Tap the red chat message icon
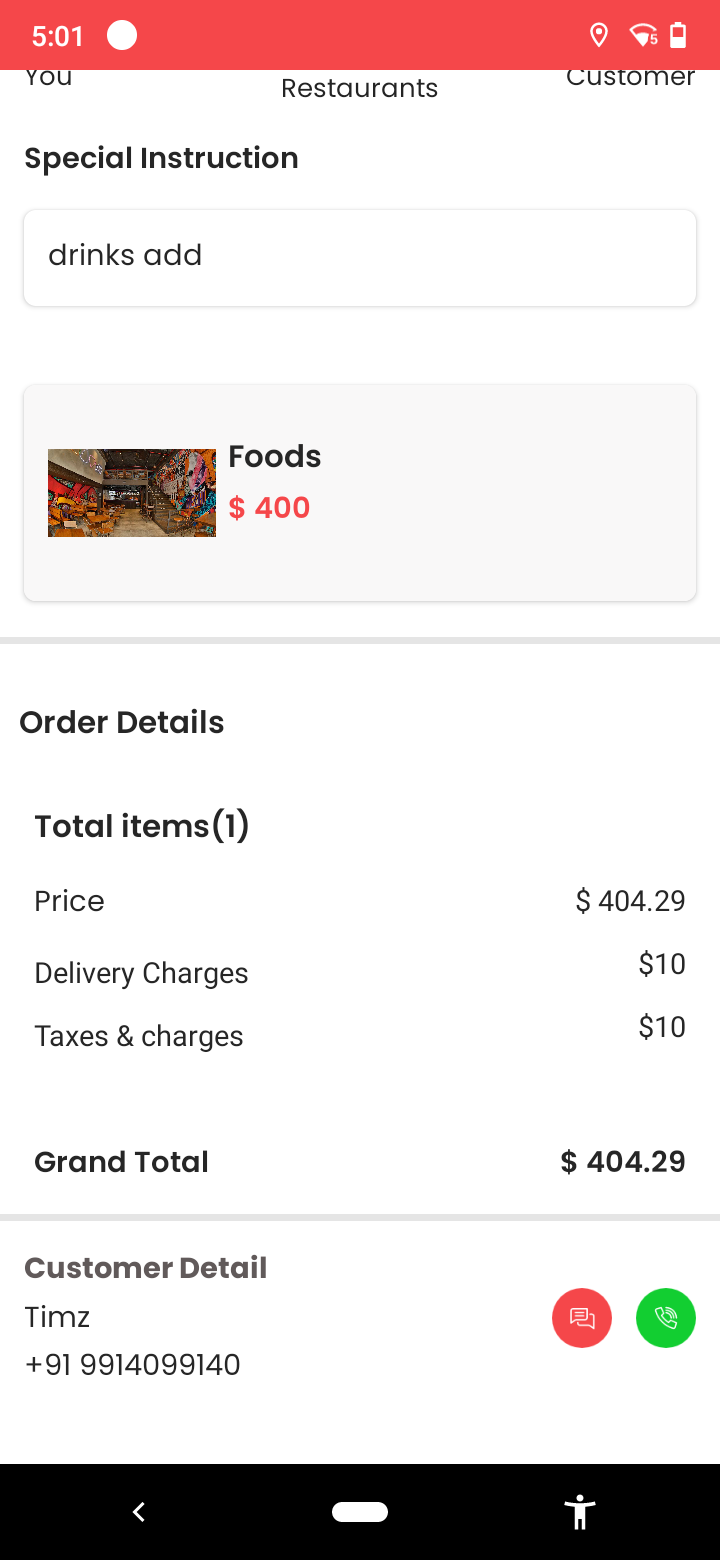 [582, 1318]
